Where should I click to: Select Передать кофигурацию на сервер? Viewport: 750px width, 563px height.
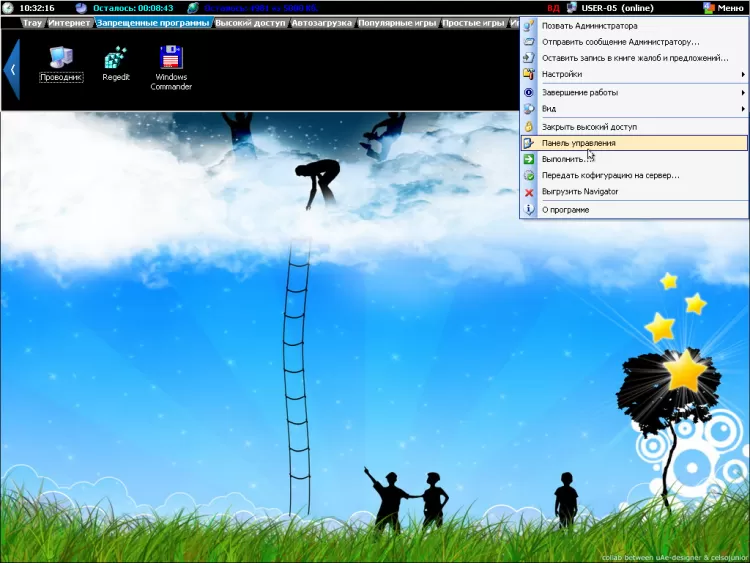pos(634,176)
